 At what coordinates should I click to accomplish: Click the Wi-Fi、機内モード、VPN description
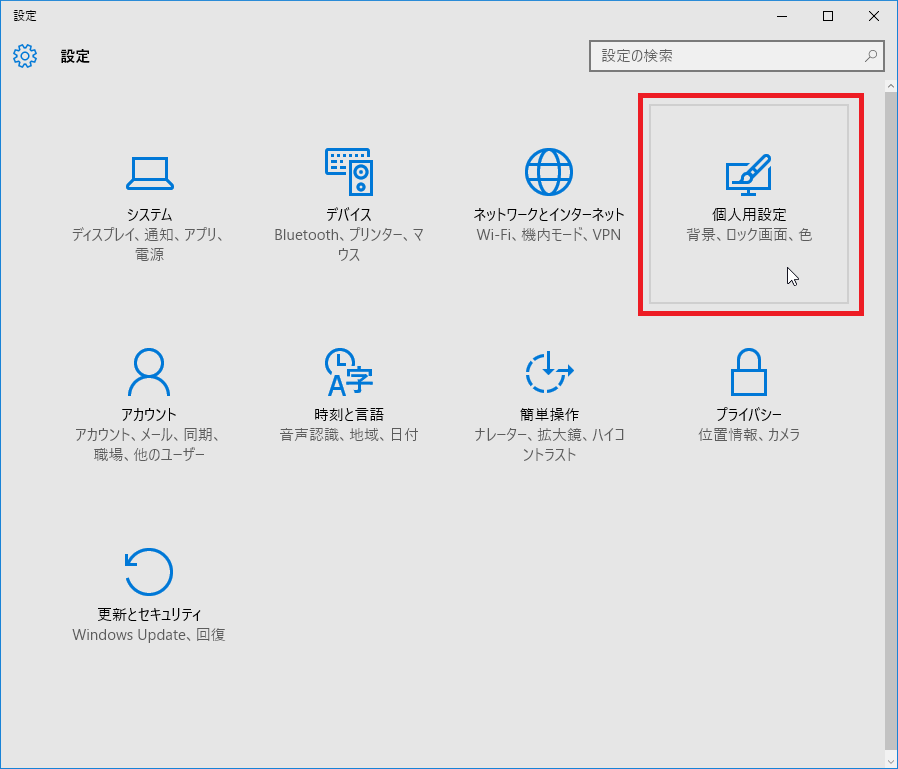point(549,235)
